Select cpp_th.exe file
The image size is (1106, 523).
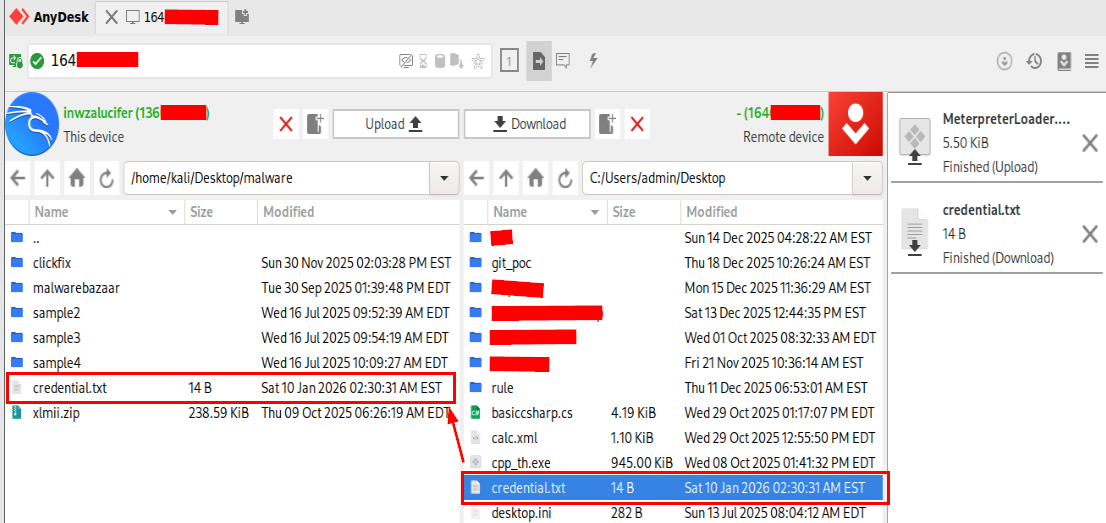point(673,463)
